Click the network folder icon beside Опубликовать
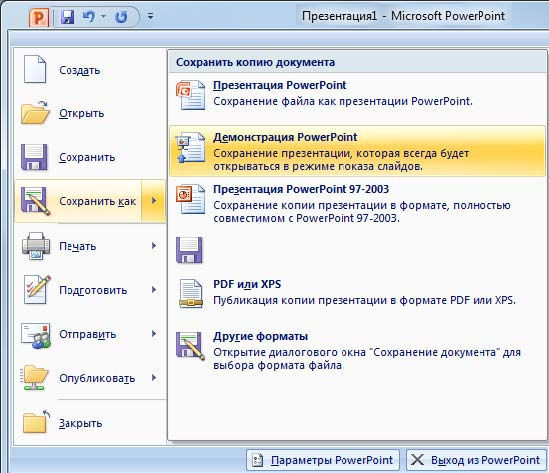Viewport: 549px width, 473px height. tap(35, 378)
